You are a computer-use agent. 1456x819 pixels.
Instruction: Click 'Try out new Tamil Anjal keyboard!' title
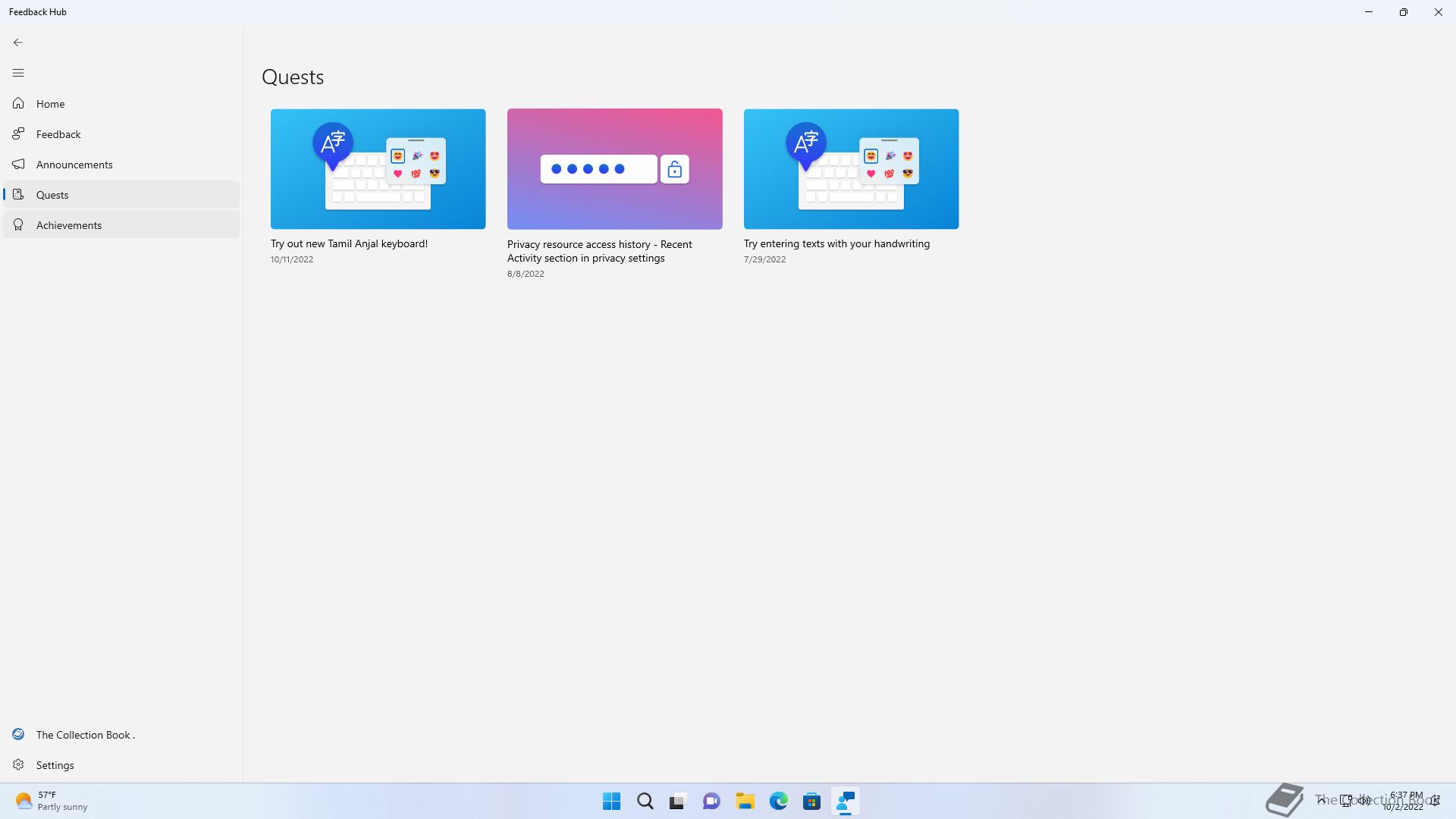(349, 243)
